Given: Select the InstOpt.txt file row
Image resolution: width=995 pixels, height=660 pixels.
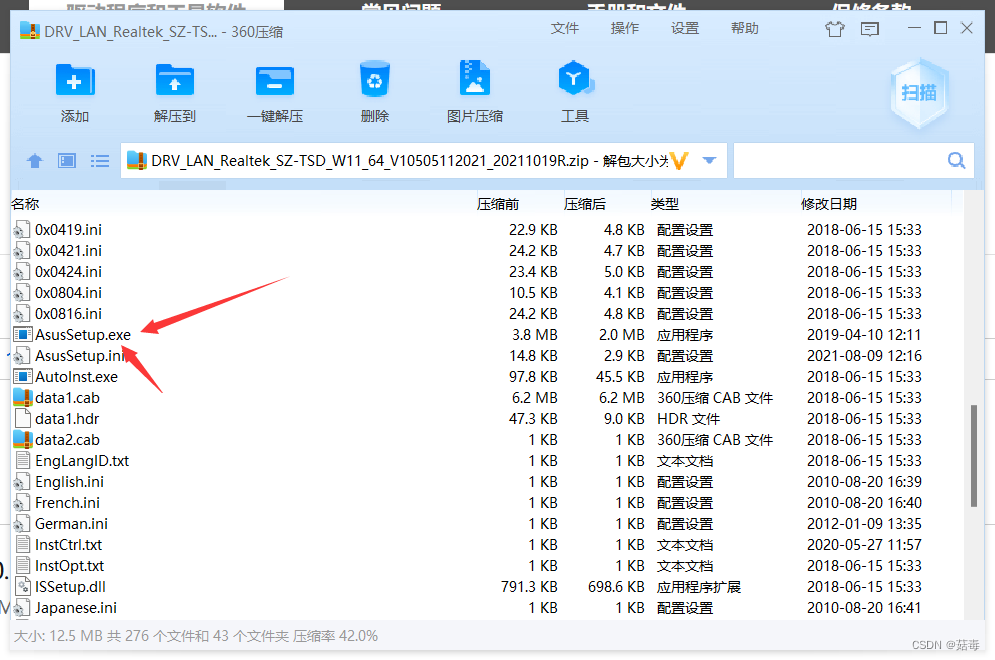Looking at the screenshot, I should click(485, 565).
